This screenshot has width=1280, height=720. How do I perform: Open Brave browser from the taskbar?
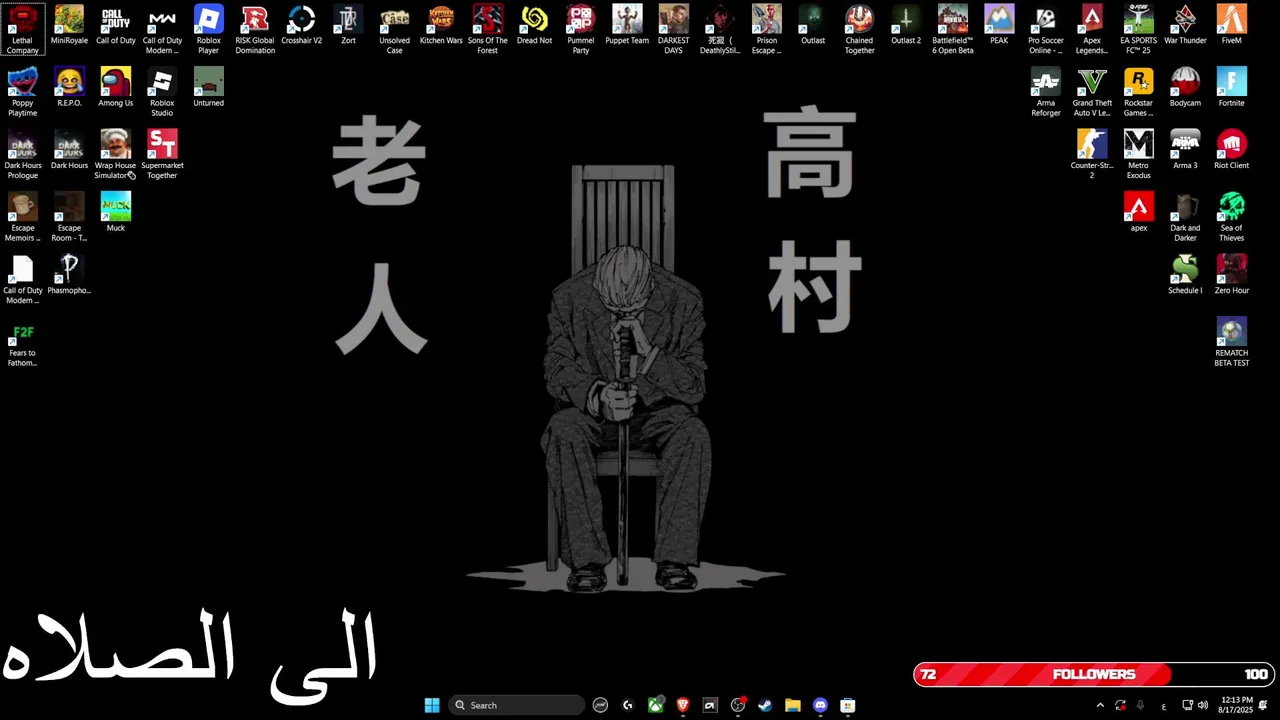click(683, 705)
